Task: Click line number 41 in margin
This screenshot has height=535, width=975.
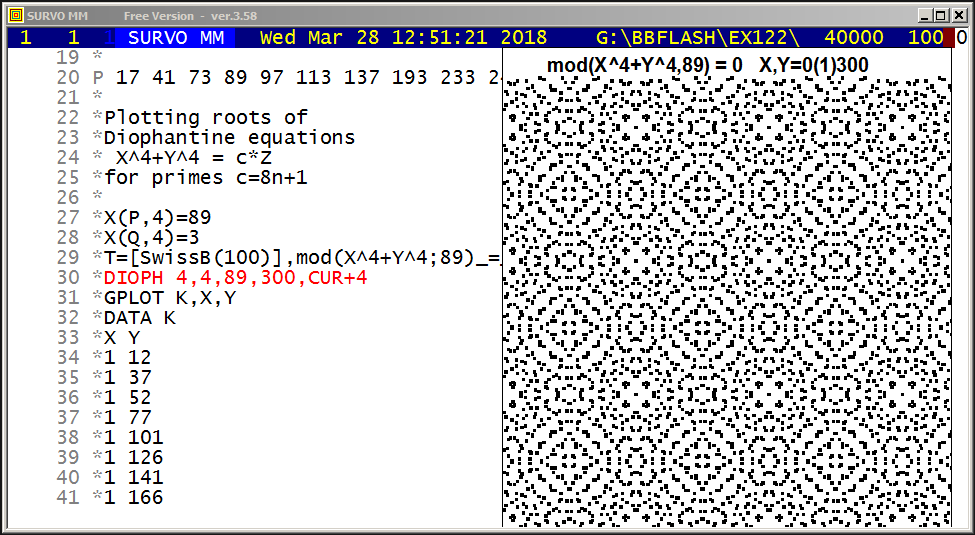Action: 68,496
